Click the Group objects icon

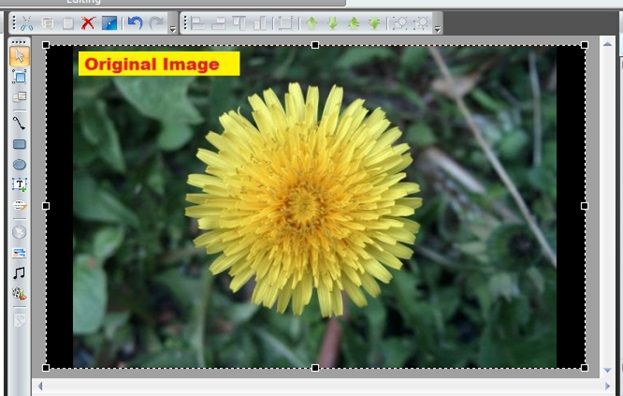click(x=400, y=23)
